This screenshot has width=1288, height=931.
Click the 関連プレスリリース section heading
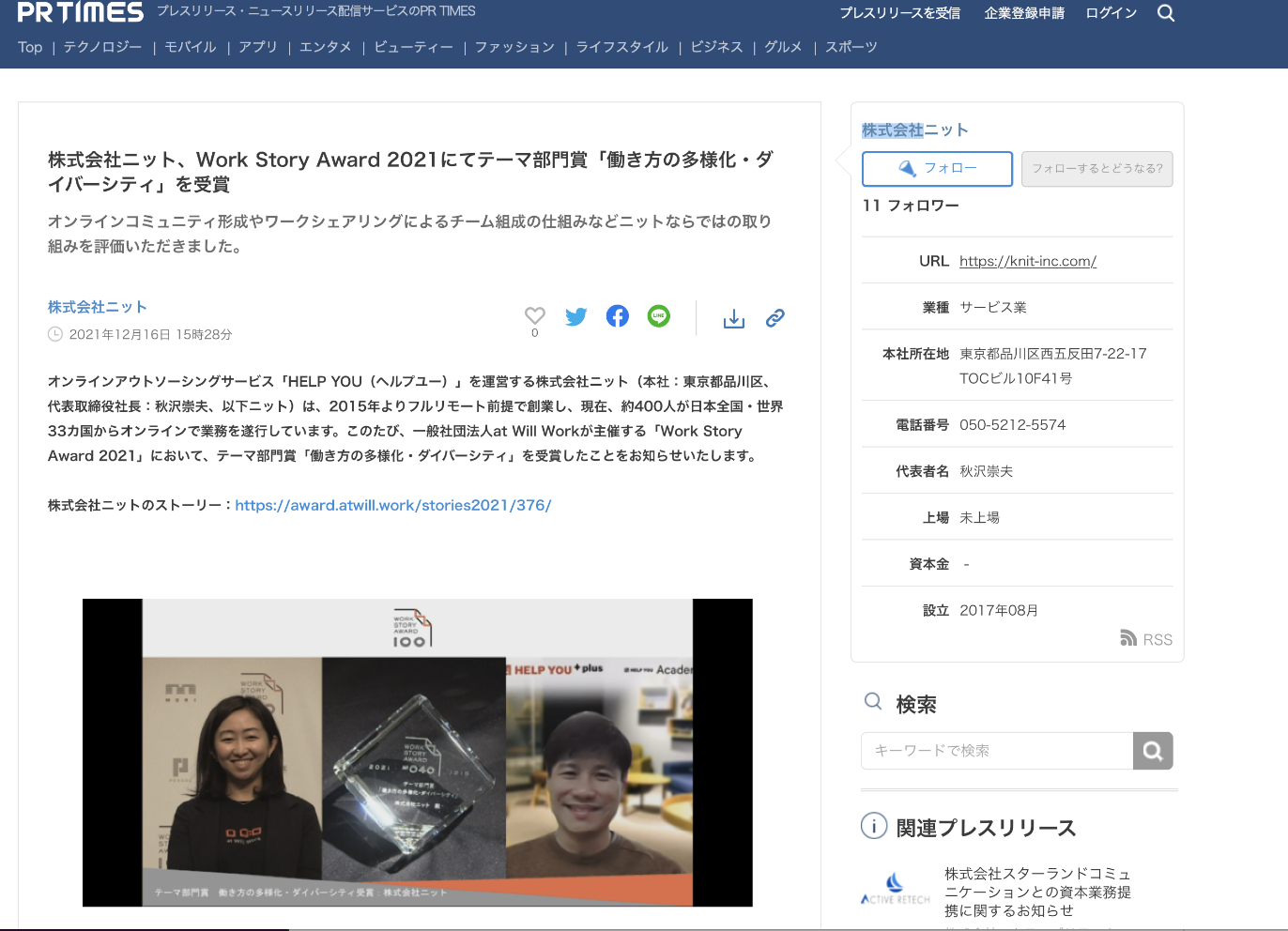tap(987, 828)
